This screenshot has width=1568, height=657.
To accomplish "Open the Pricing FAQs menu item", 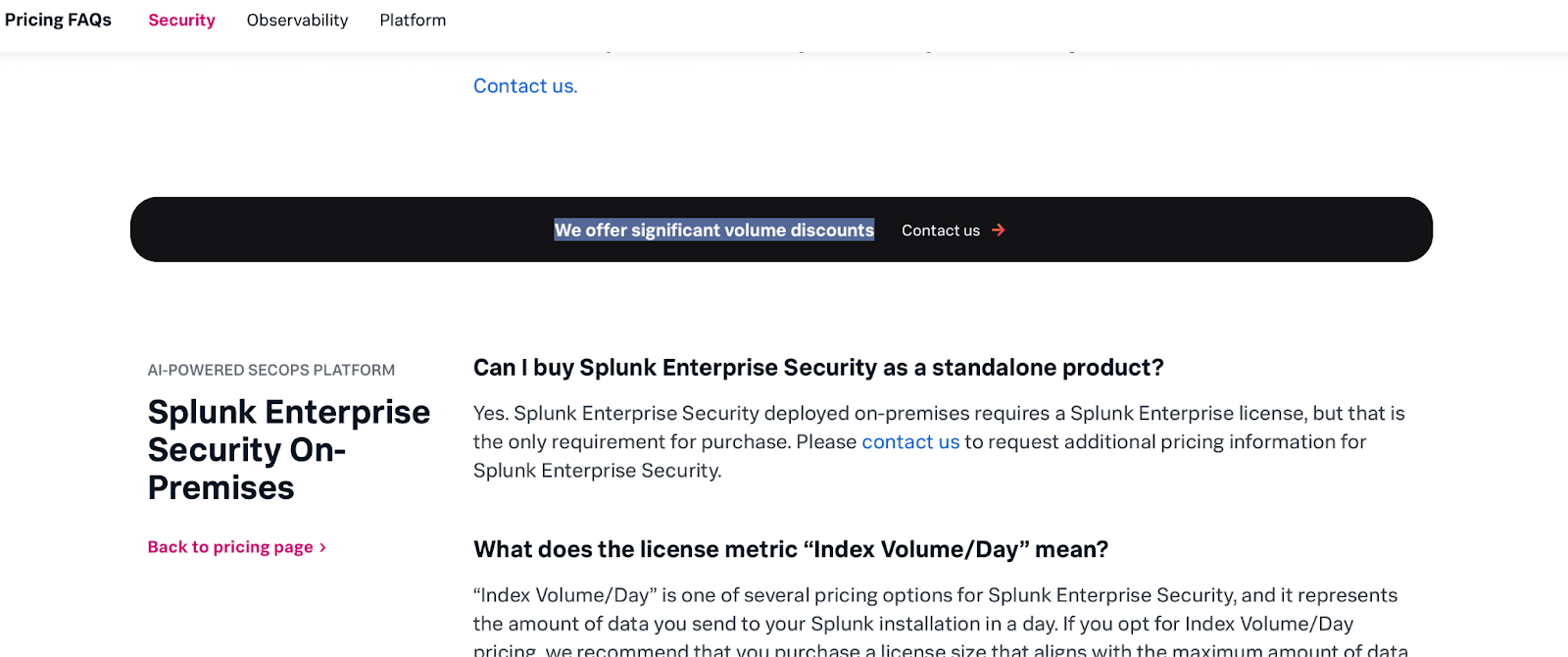I will coord(58,19).
